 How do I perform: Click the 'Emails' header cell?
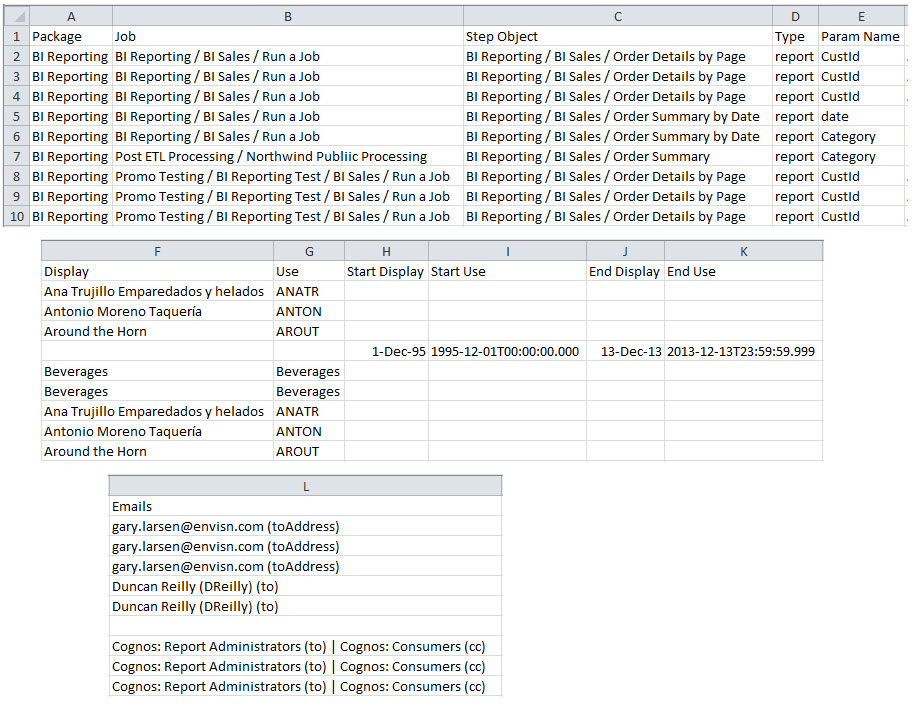[306, 507]
